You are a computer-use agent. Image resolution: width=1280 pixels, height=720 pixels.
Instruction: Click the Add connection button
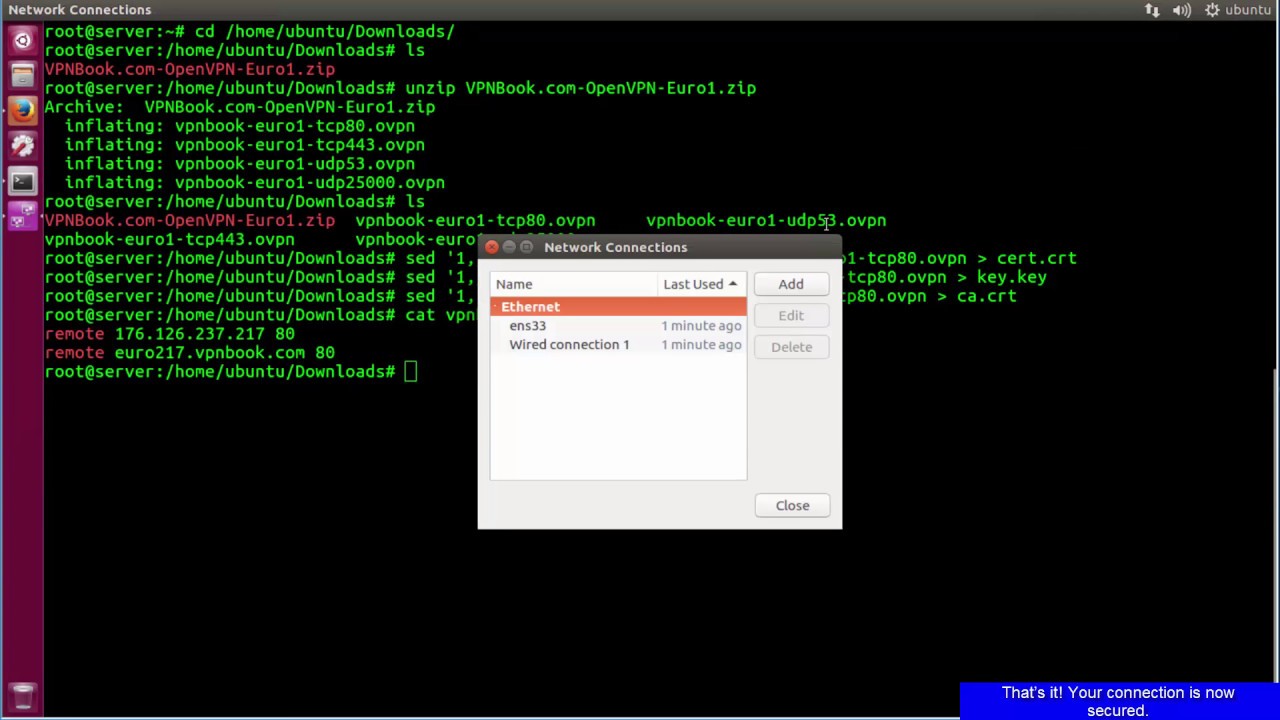click(791, 284)
